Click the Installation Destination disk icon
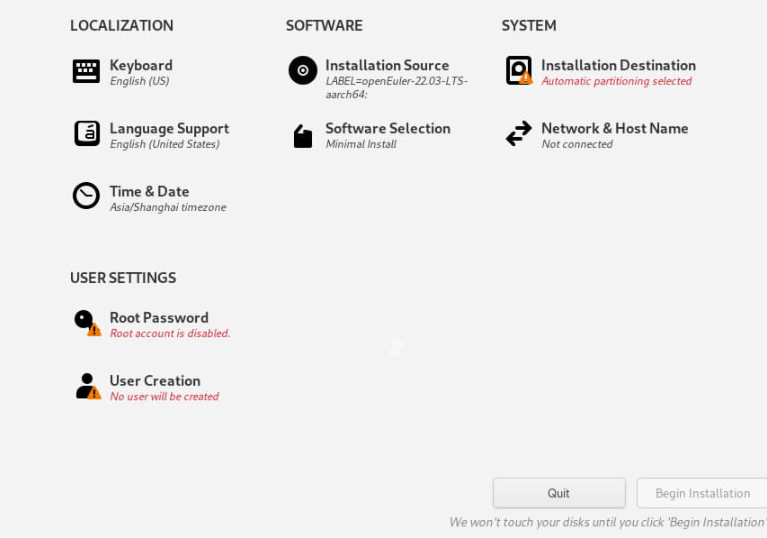Screen dimensions: 767x538 (519, 70)
